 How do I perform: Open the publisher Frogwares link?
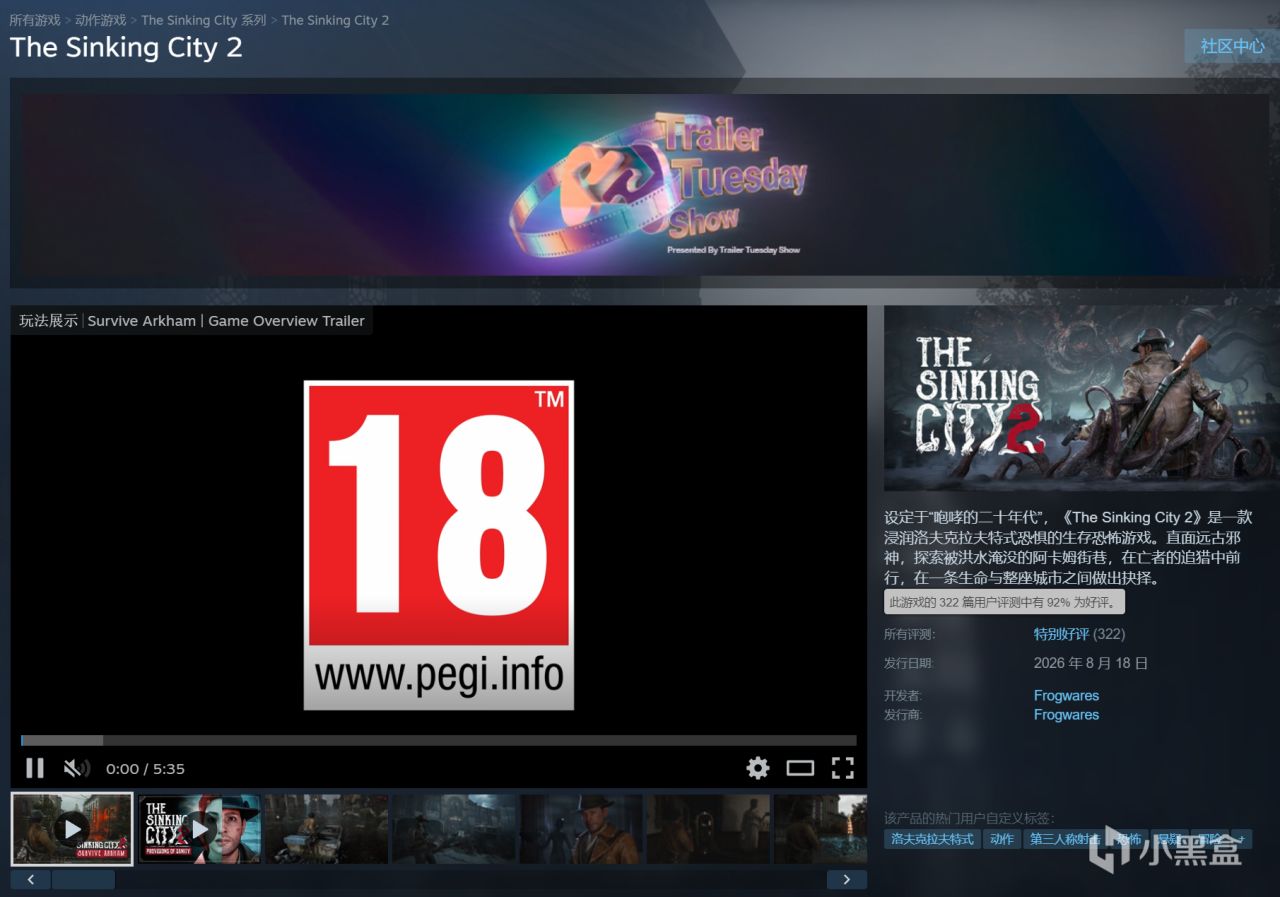coord(1066,715)
